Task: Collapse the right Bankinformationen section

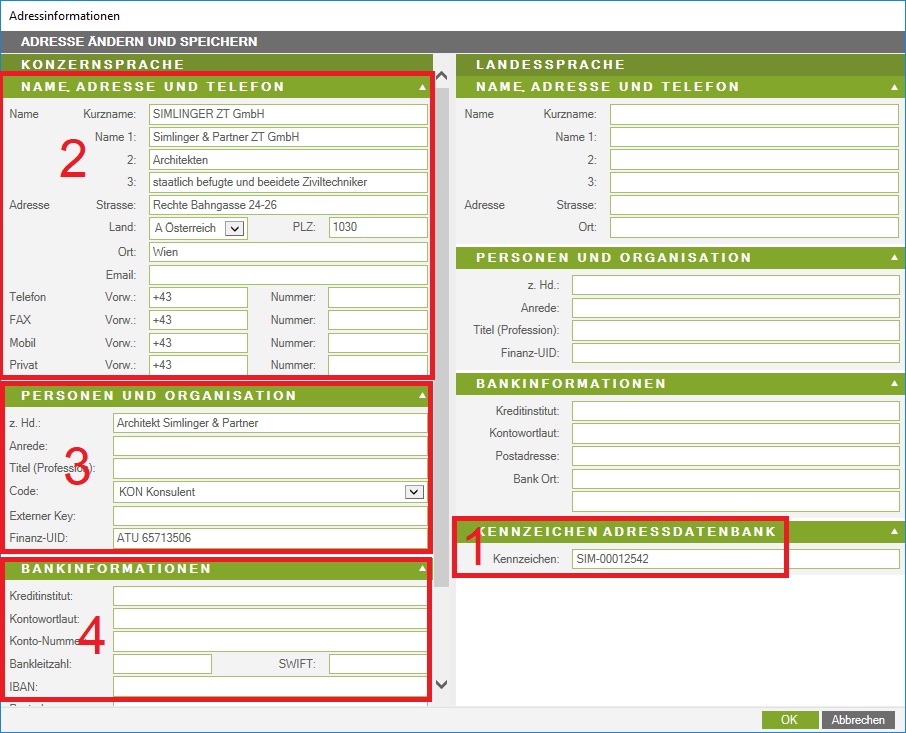Action: click(894, 384)
